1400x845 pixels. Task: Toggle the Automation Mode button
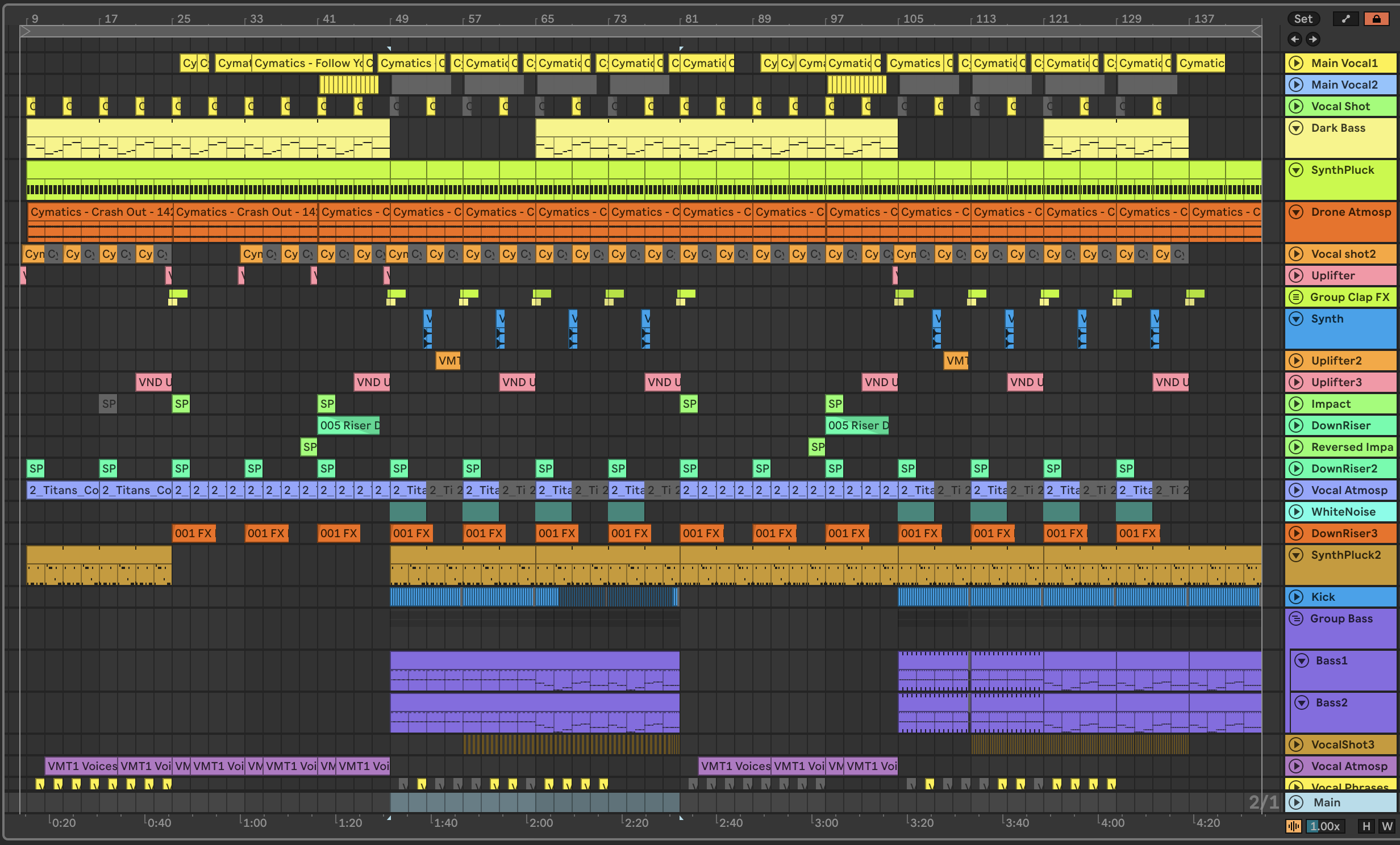[1345, 19]
